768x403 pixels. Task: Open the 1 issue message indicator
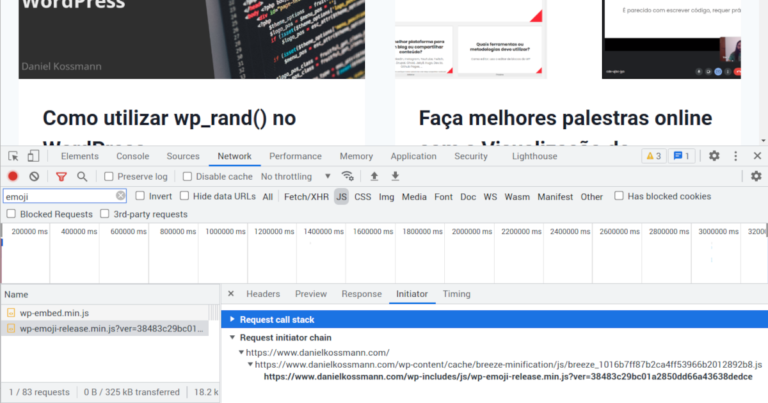click(681, 156)
